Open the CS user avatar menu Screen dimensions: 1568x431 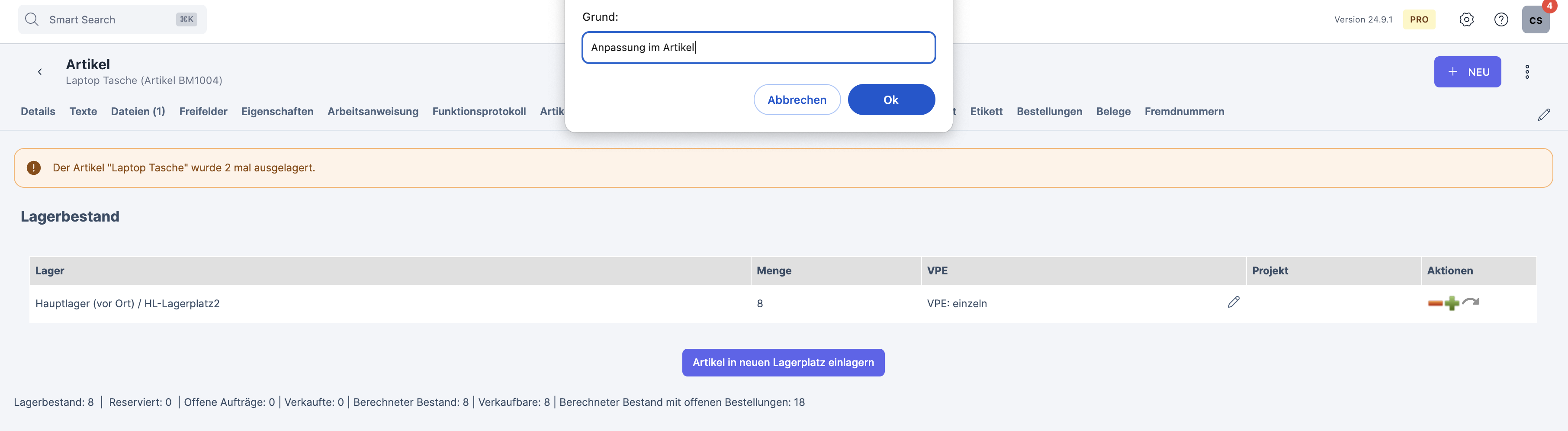pyautogui.click(x=1535, y=19)
